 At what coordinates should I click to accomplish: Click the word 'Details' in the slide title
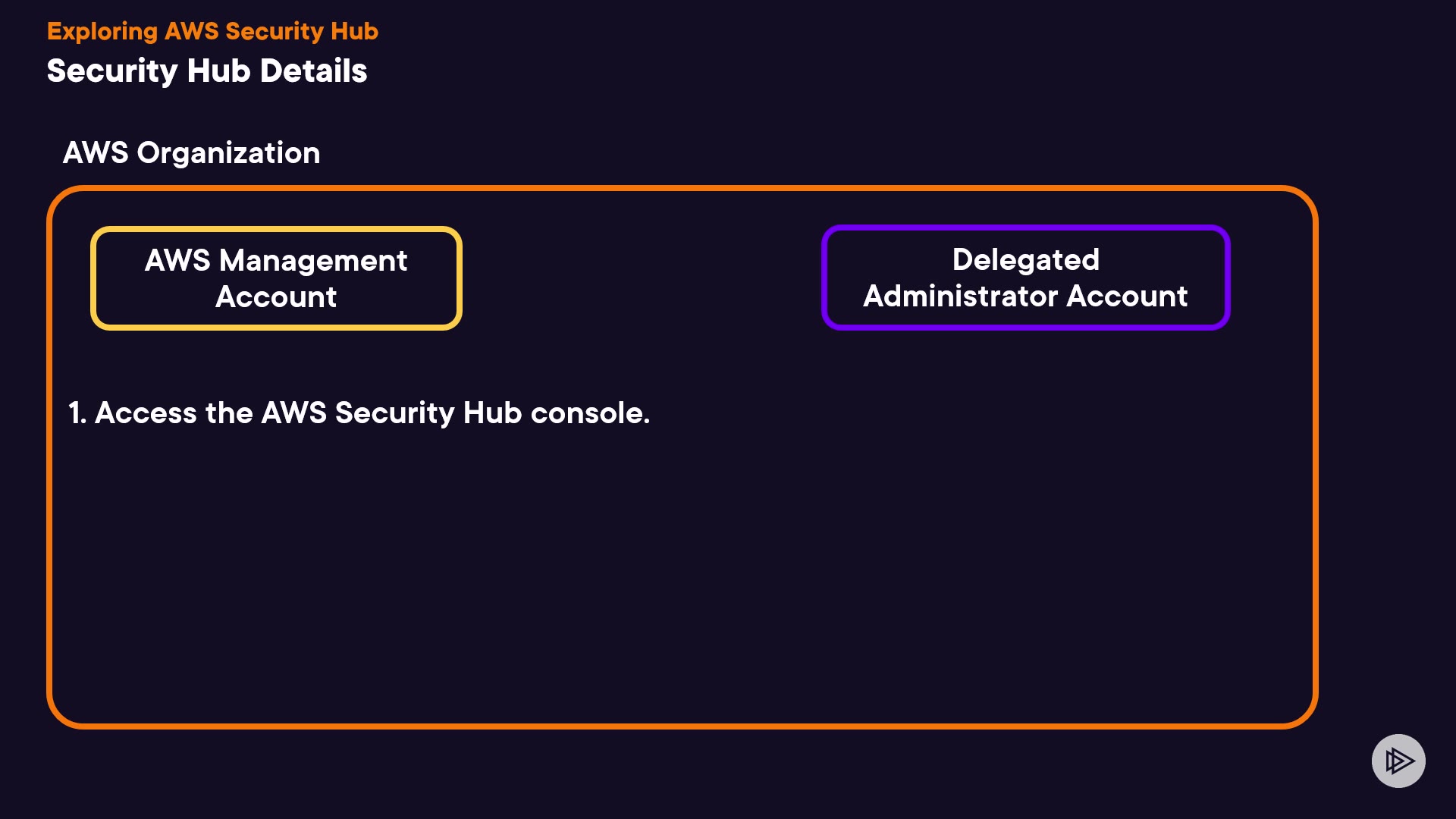click(x=313, y=71)
